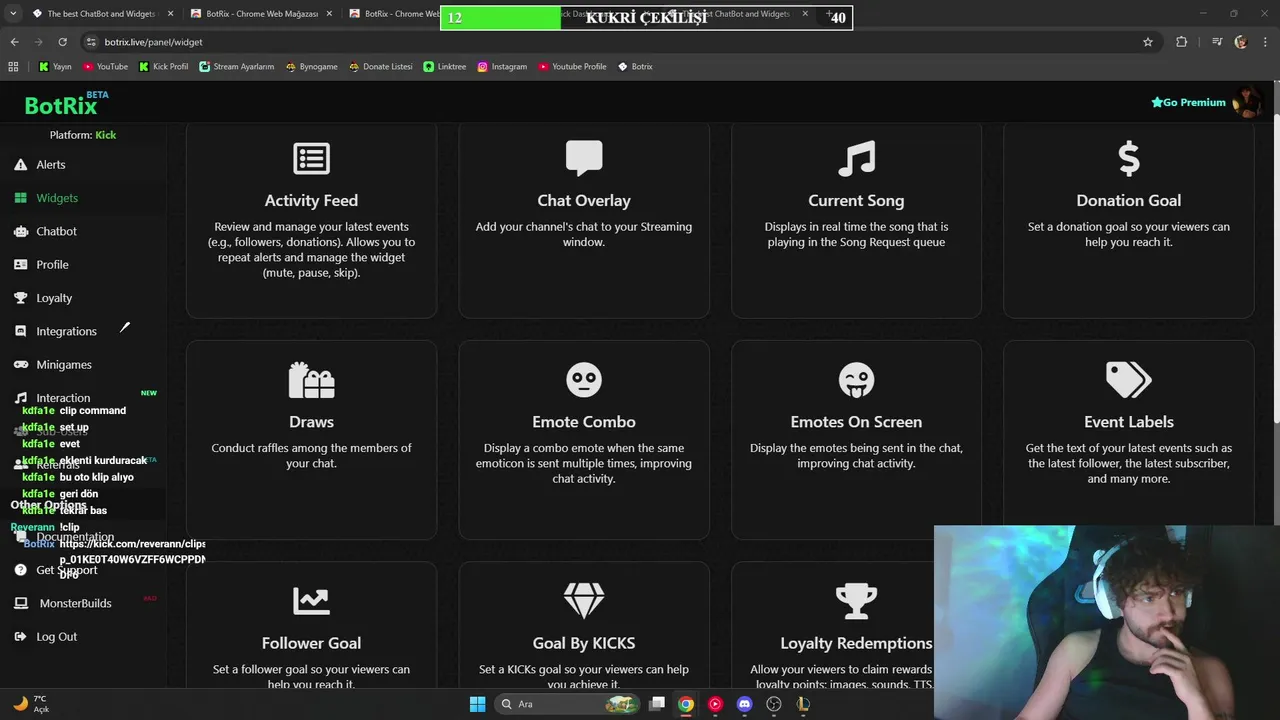Click the Kukri Çekilişi progress bar overlay
The width and height of the screenshot is (1280, 720).
[x=646, y=17]
